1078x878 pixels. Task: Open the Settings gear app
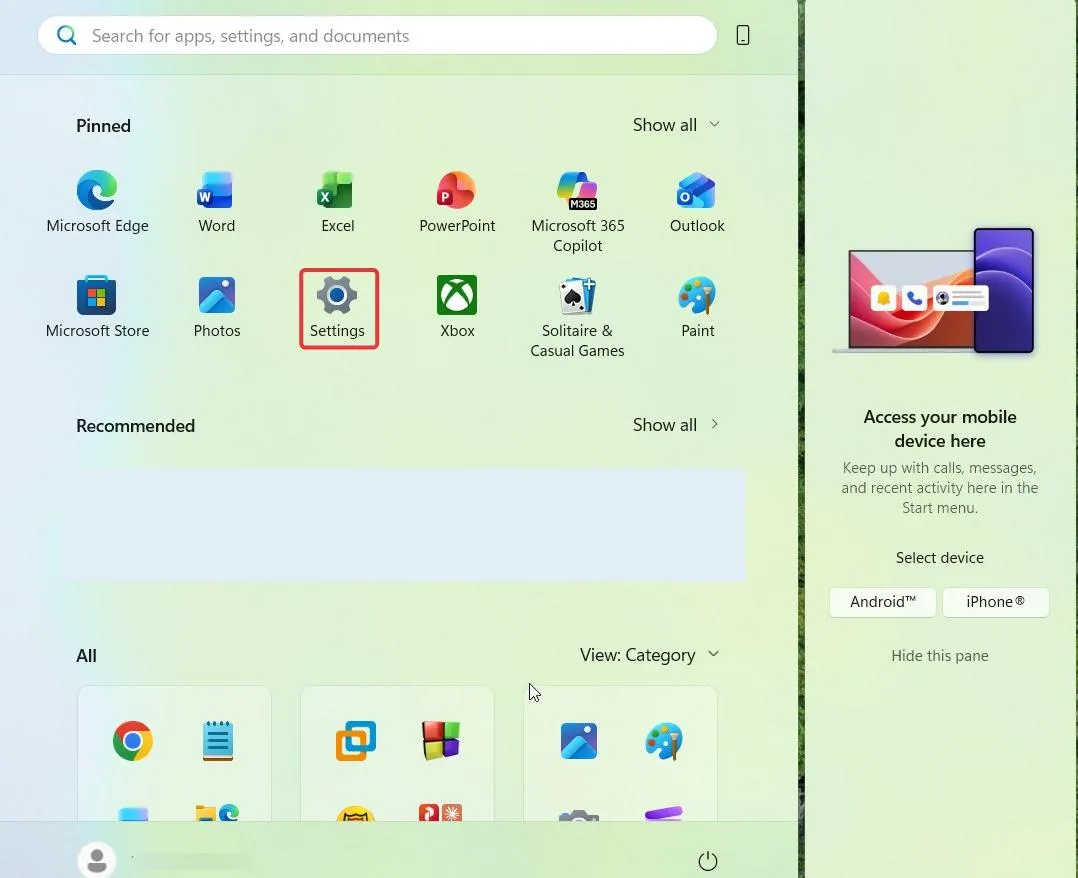point(337,307)
